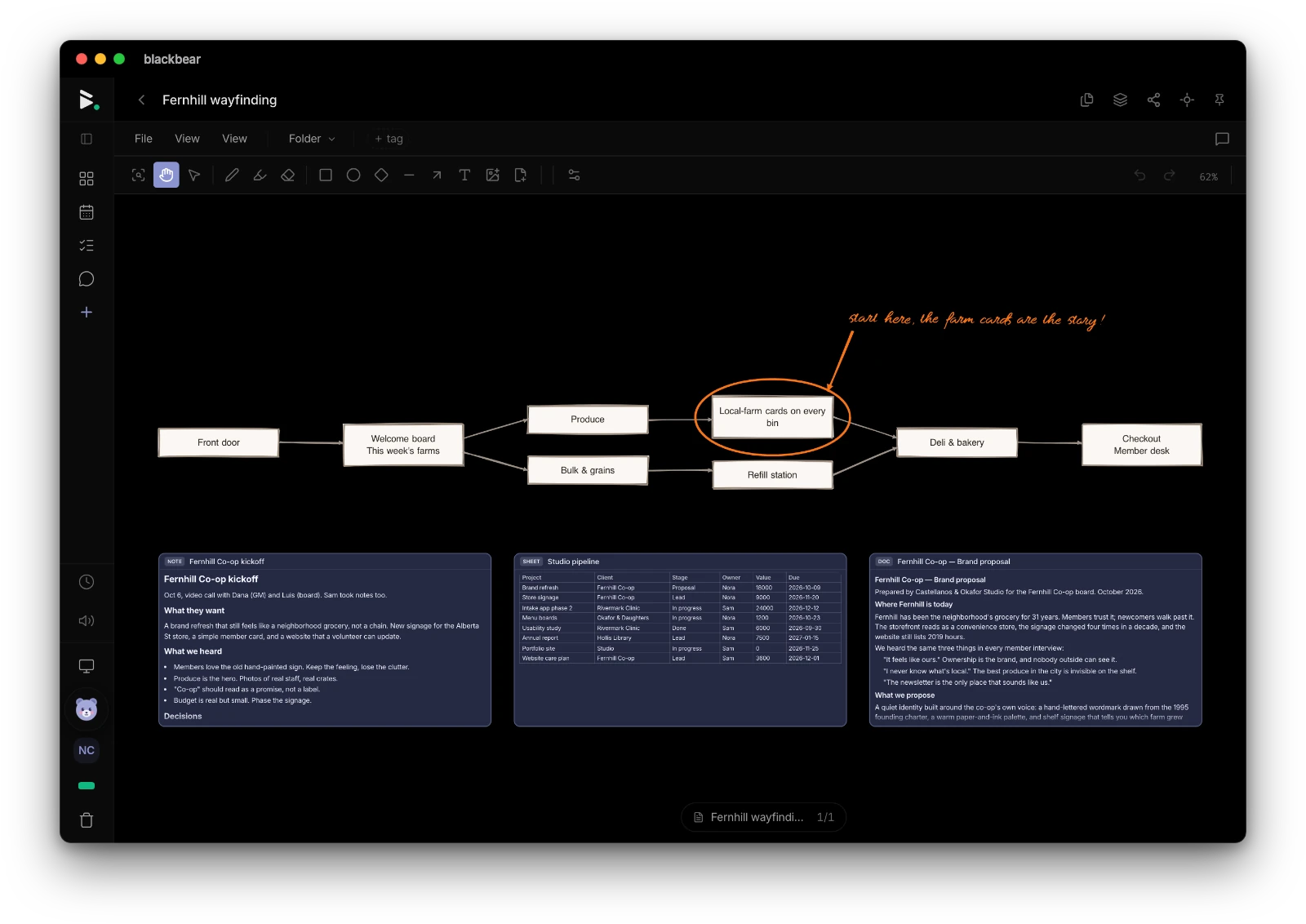Click the zoom-to-fit frame icon
The width and height of the screenshot is (1306, 924).
139,175
